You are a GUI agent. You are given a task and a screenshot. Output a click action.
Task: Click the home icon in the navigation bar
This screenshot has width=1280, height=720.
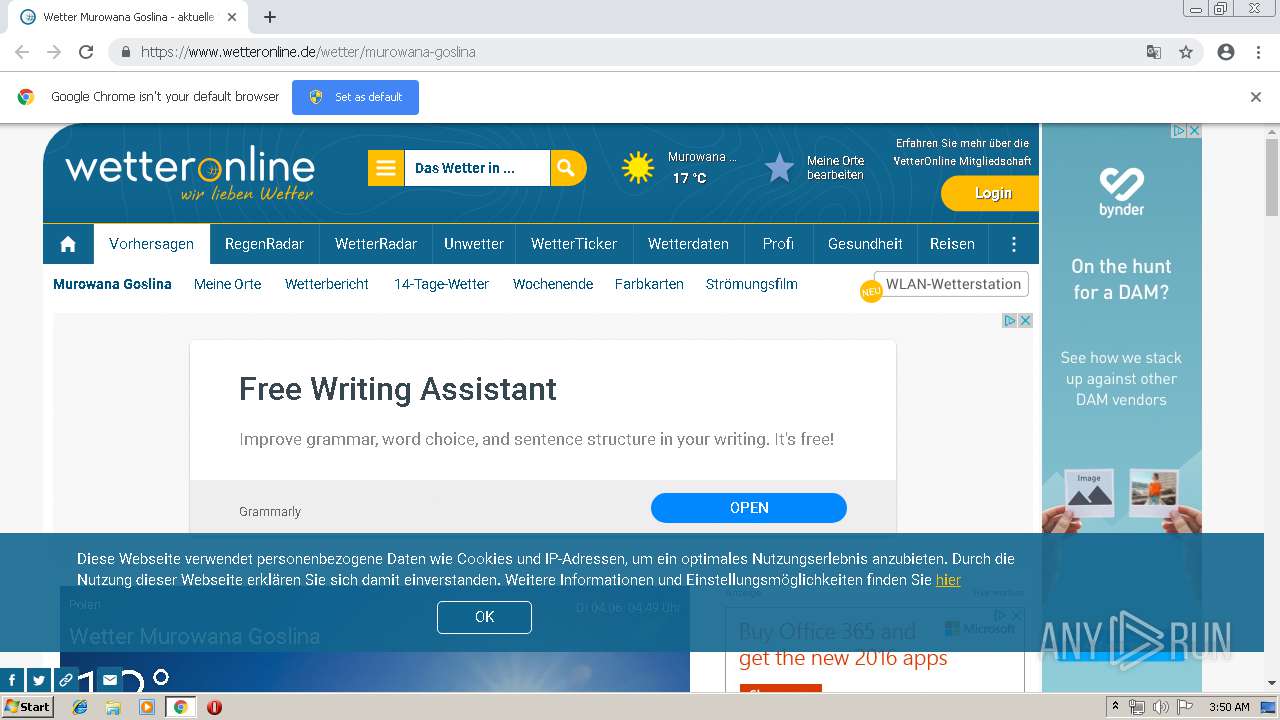[x=68, y=244]
